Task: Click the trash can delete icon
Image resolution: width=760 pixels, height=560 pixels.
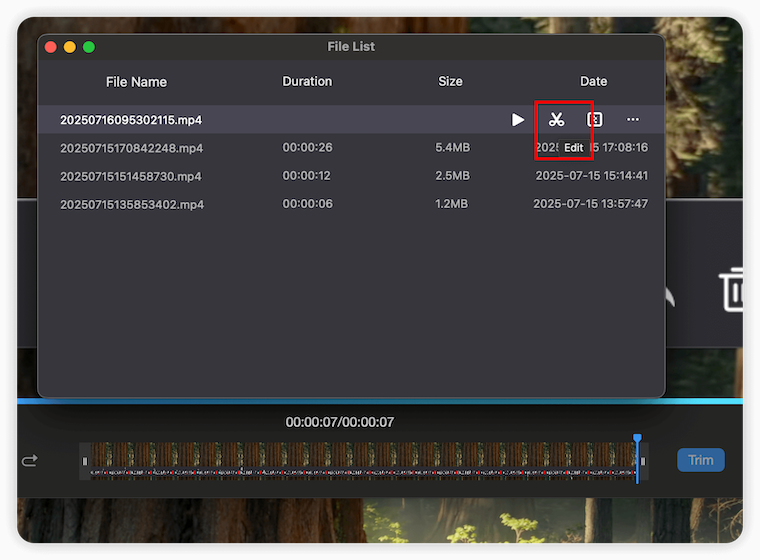Action: point(732,290)
